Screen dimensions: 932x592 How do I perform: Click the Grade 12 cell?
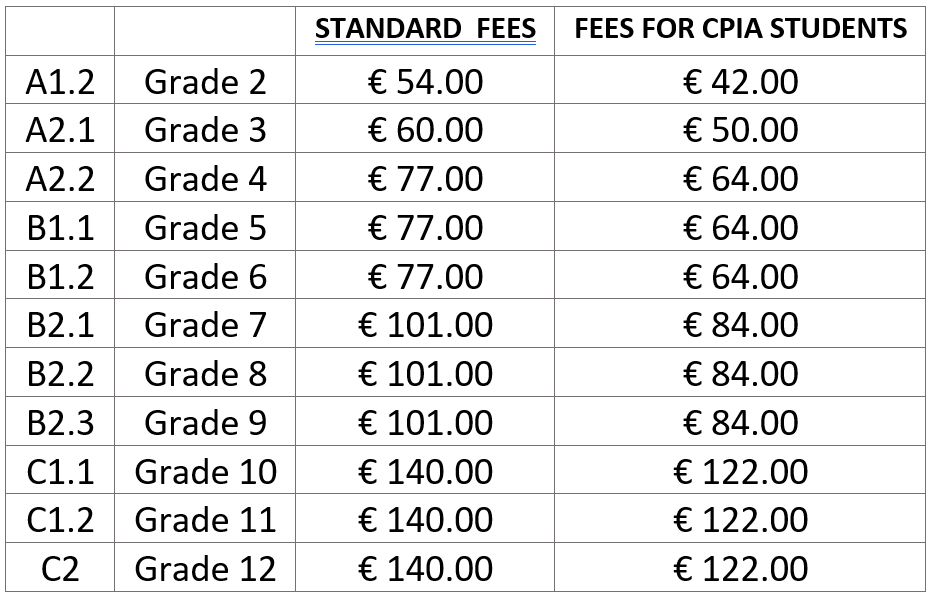pyautogui.click(x=205, y=569)
